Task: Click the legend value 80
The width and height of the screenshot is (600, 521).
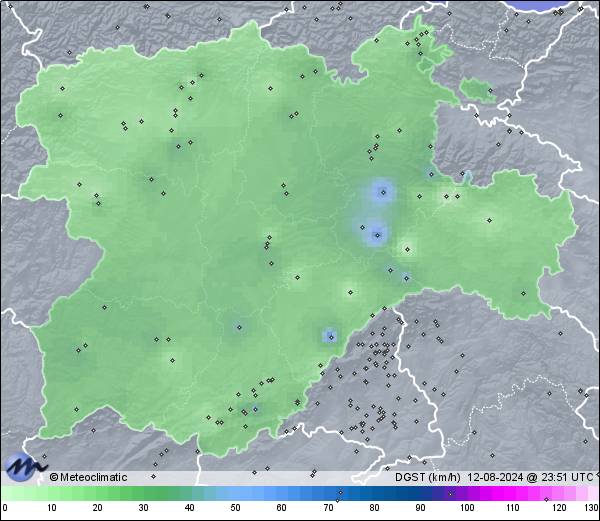Action: tap(374, 508)
